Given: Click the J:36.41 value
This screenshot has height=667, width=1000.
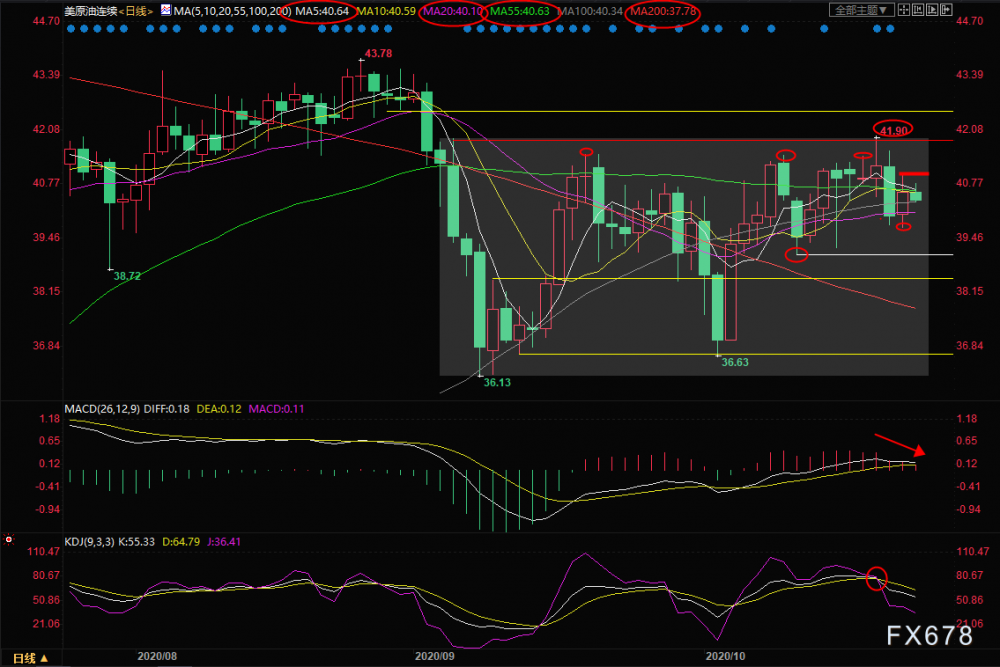Looking at the screenshot, I should coord(224,541).
